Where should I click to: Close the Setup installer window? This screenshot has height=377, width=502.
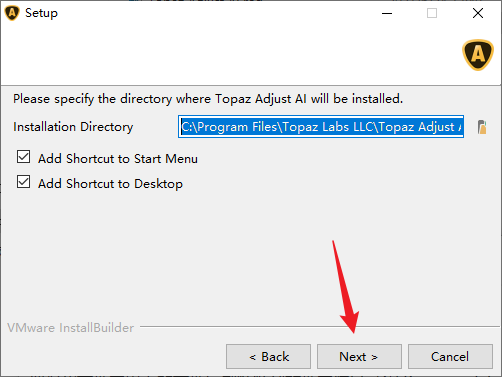pyautogui.click(x=478, y=13)
